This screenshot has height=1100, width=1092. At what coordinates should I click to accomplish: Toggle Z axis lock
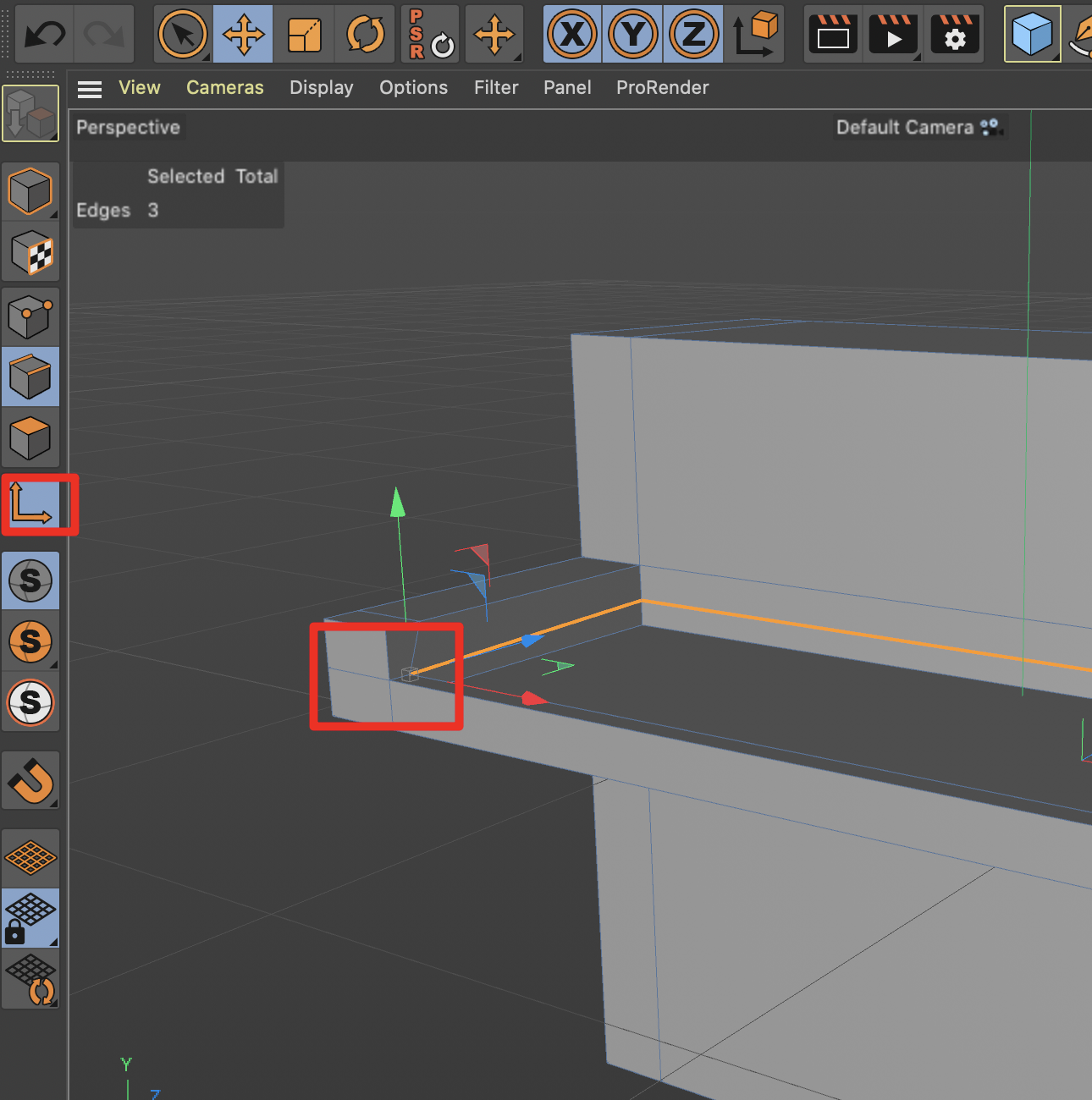tap(693, 35)
